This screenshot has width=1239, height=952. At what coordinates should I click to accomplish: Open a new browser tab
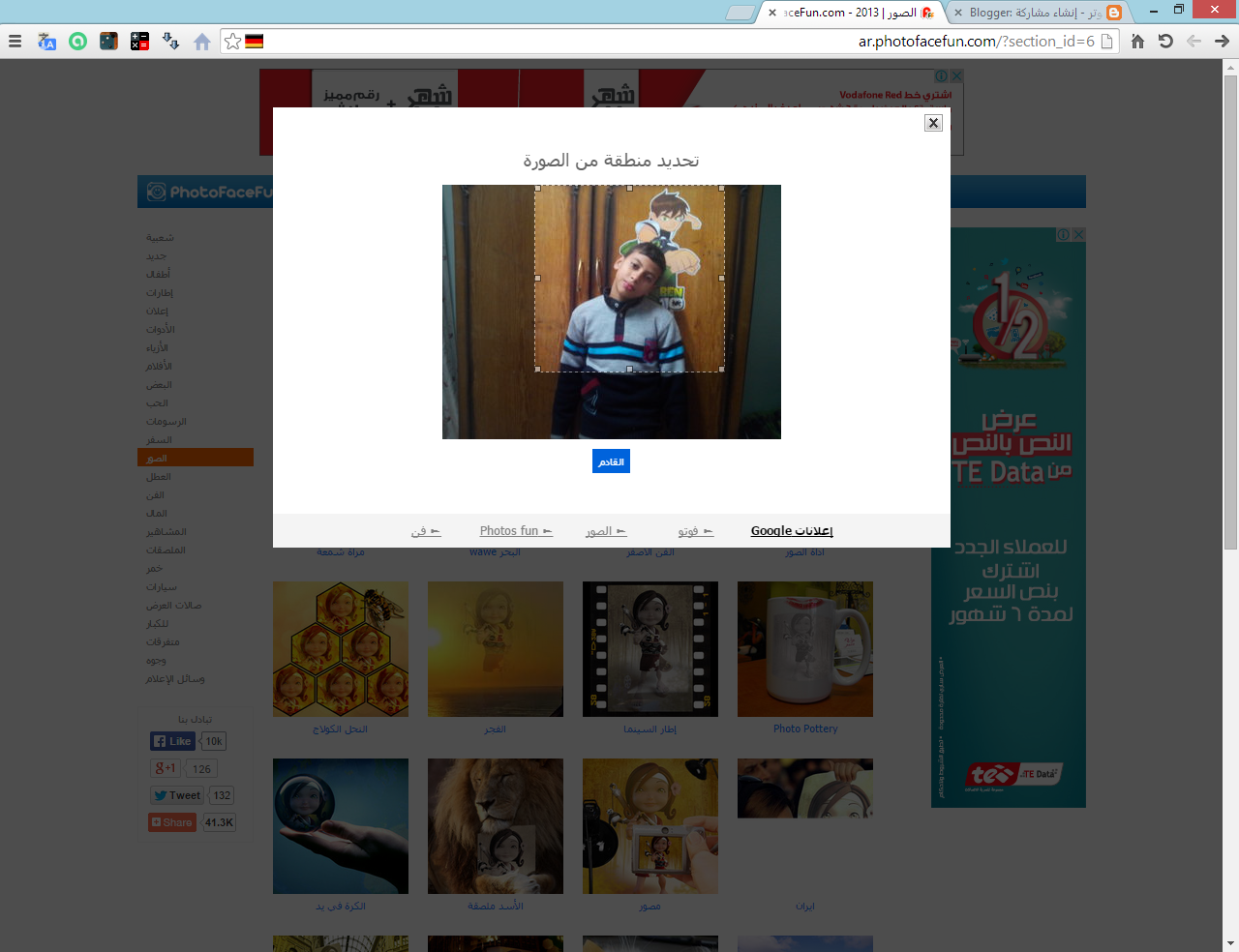(x=740, y=13)
